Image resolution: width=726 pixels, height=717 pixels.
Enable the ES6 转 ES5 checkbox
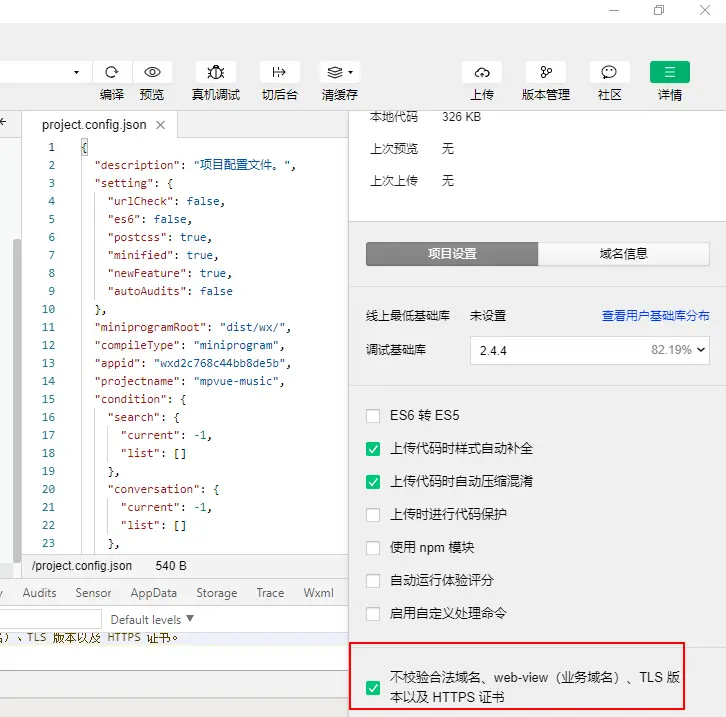click(x=373, y=416)
